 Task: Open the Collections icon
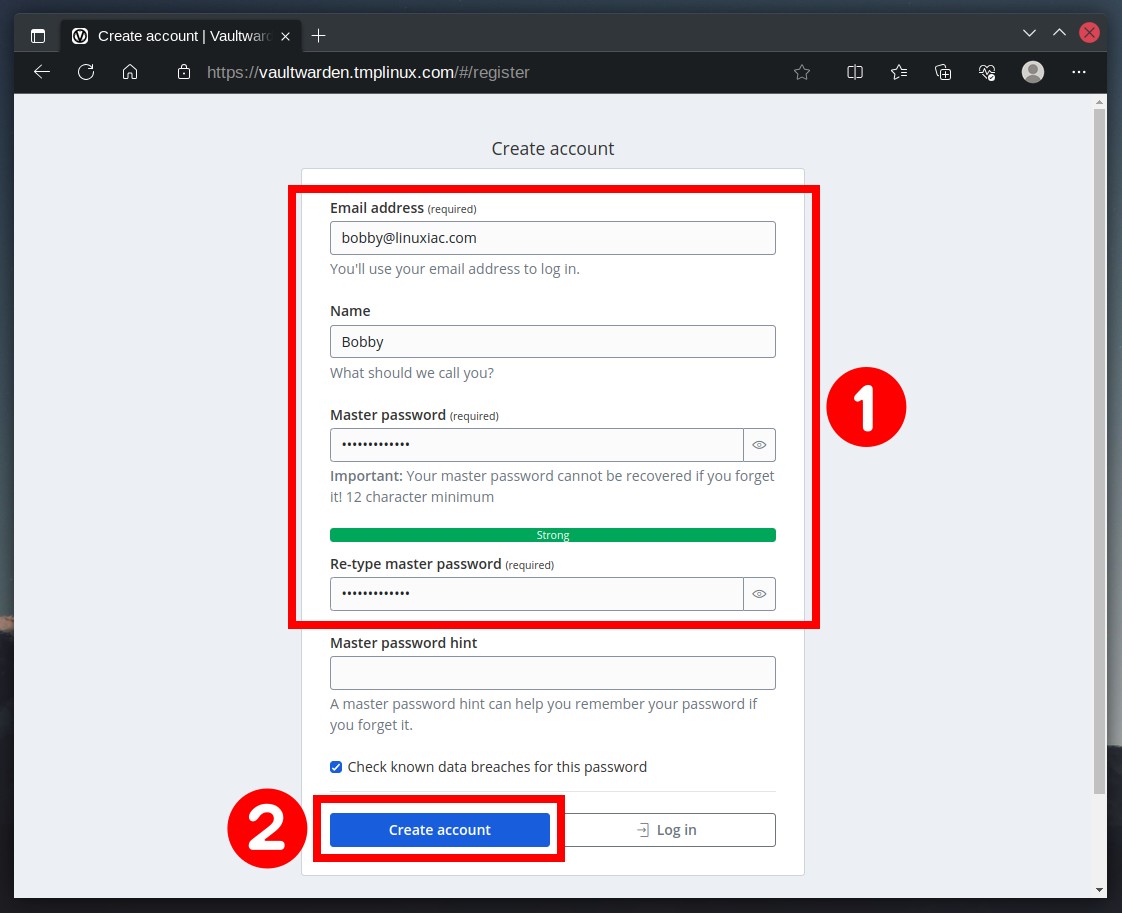(x=943, y=72)
